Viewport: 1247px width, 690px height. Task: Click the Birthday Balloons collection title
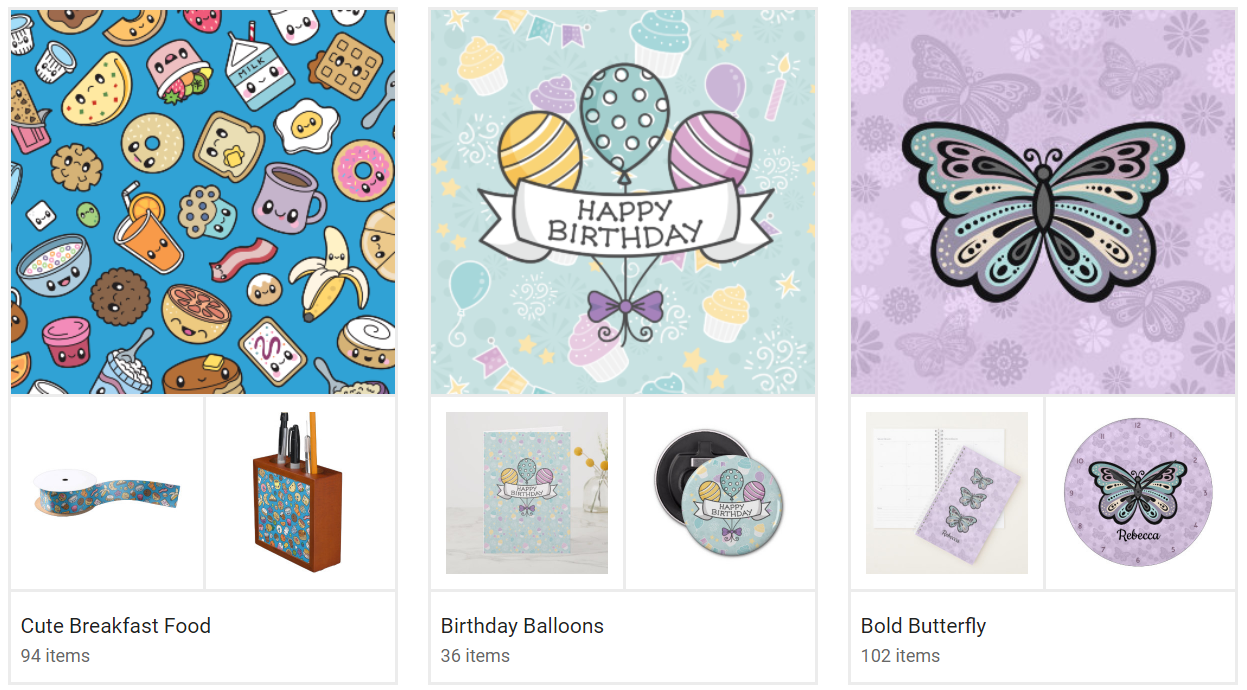[x=522, y=626]
